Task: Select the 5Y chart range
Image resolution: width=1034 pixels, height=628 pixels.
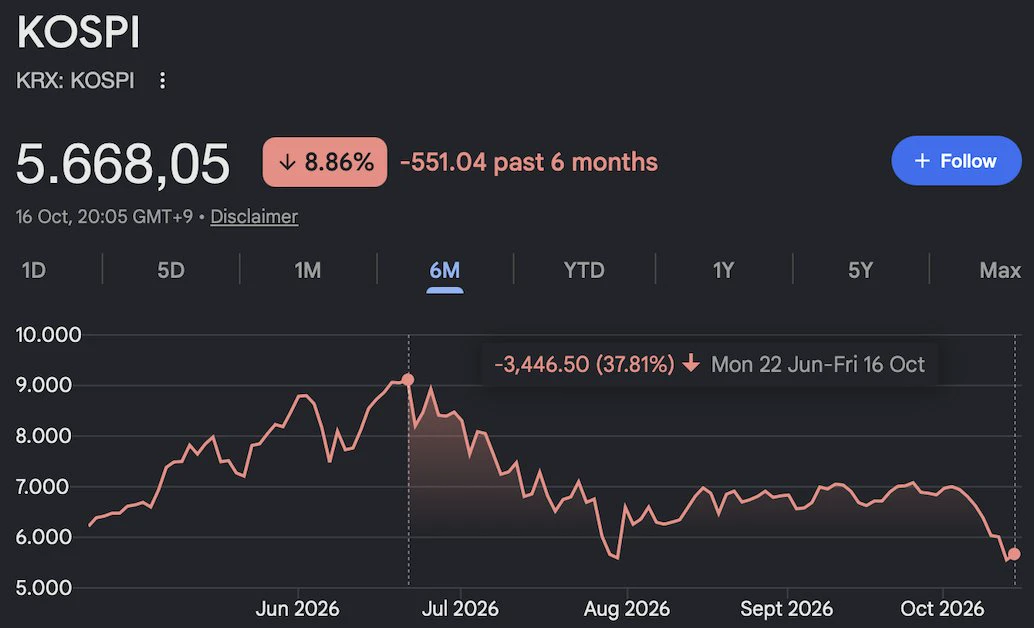Action: 861,270
